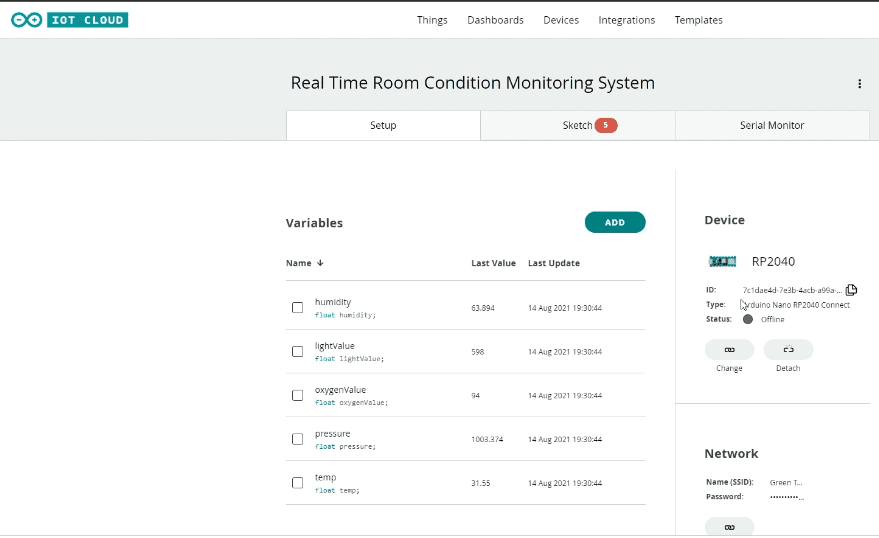This screenshot has width=879, height=538.
Task: Toggle the temp variable checkbox
Action: [x=297, y=483]
